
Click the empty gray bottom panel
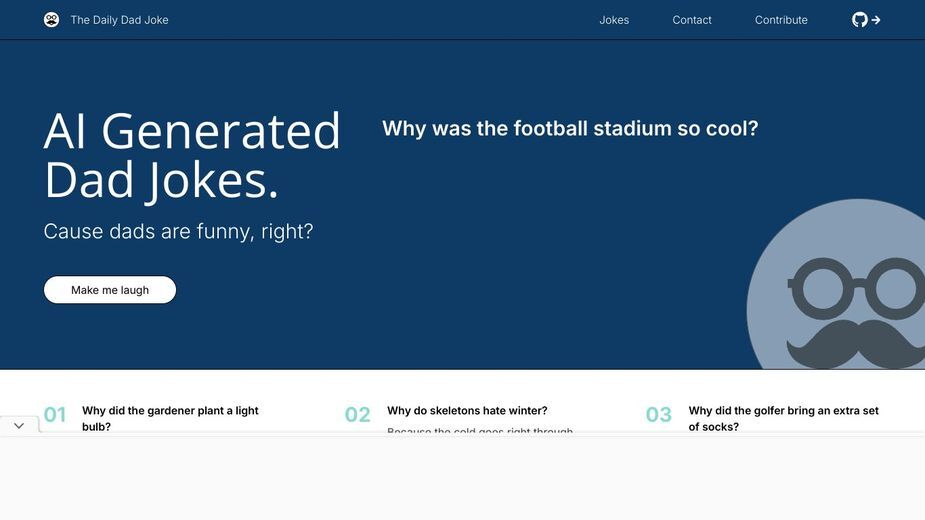tap(462, 478)
